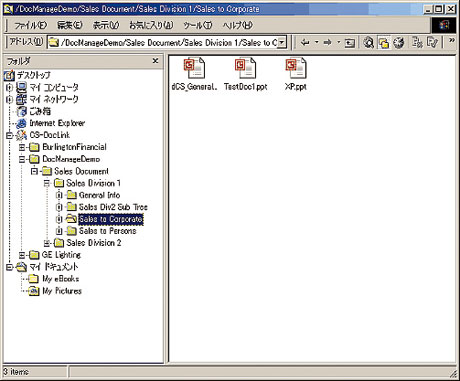Select the GE Lighting folder label
Viewport: 460px width, 381px height.
61,255
